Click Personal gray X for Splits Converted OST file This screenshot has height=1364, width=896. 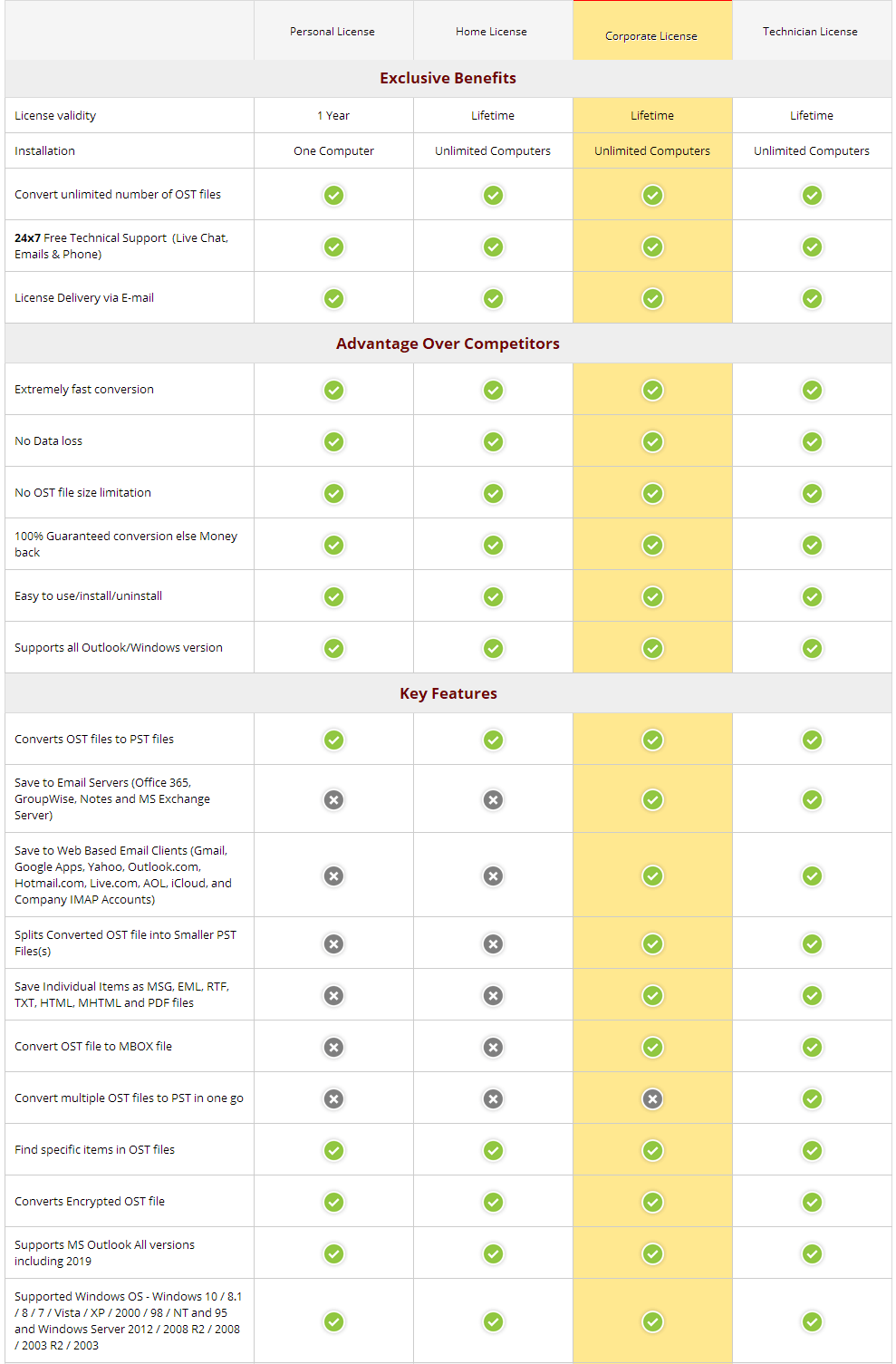pyautogui.click(x=334, y=943)
